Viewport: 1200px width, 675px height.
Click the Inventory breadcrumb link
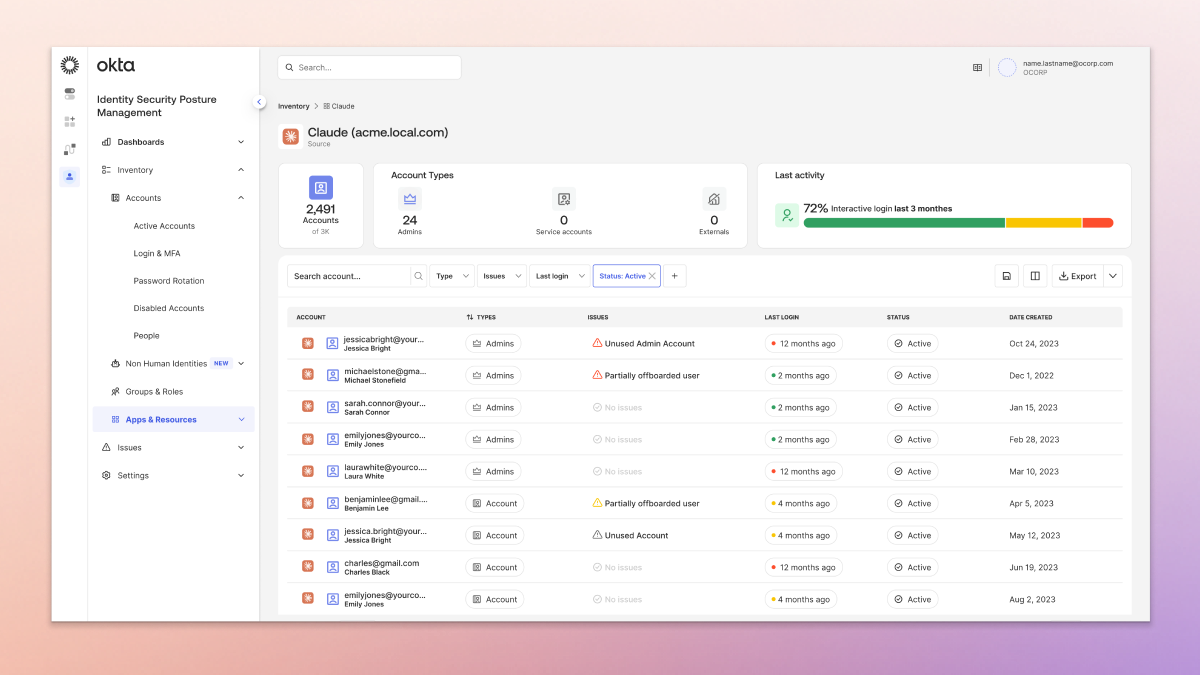(x=294, y=106)
